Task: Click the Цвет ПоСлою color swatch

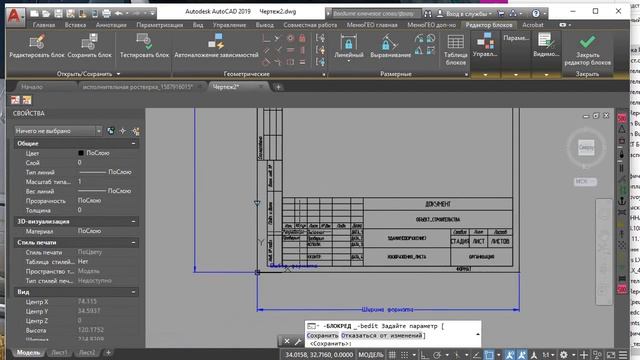Action: click(x=81, y=153)
